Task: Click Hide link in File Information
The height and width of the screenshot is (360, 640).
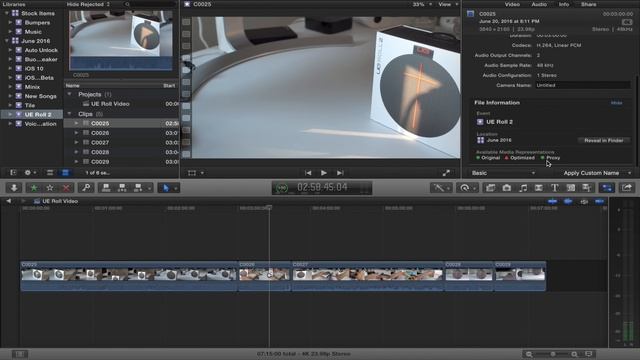Action: pos(616,103)
